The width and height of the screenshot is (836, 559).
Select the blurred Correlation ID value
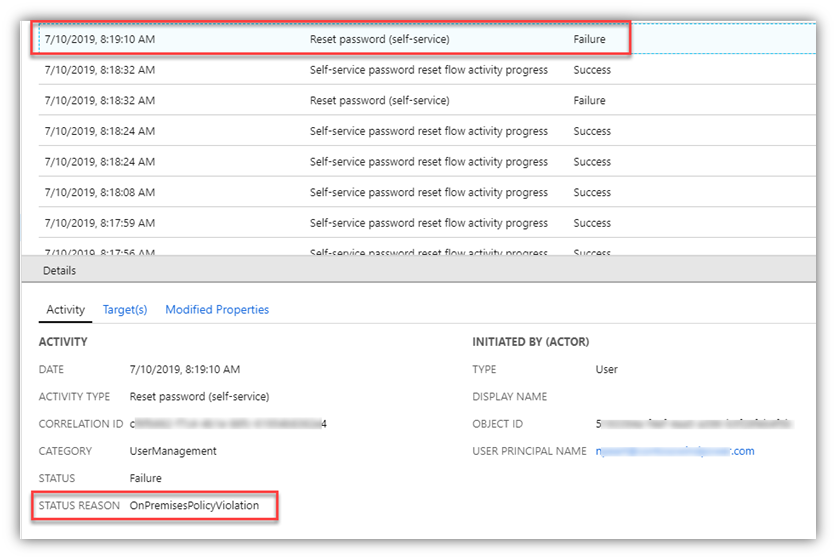point(228,424)
